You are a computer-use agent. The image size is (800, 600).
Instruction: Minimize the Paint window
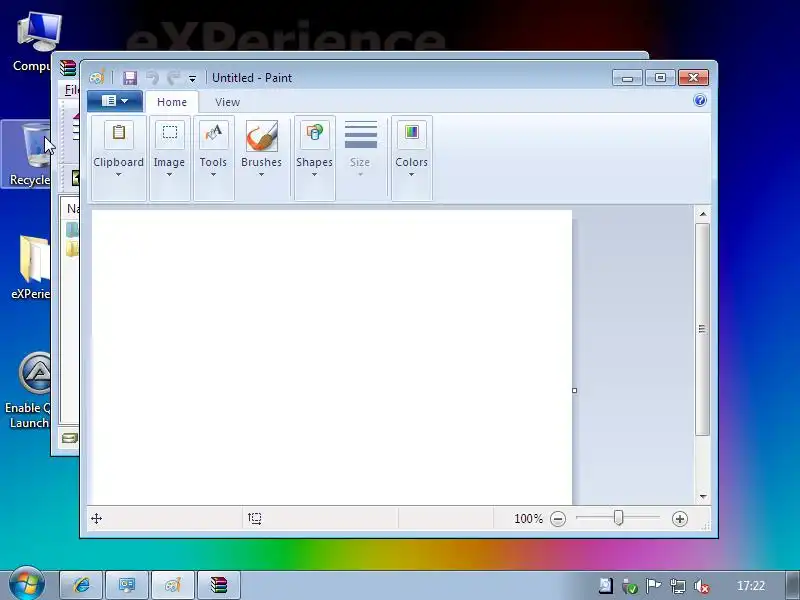pos(628,78)
